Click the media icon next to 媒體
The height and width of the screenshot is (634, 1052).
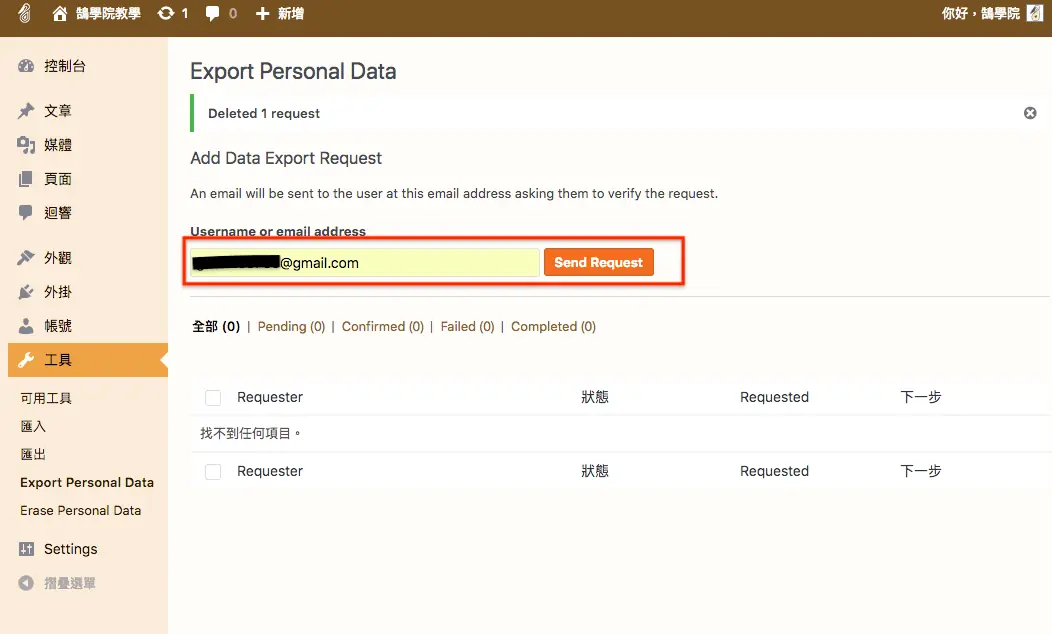point(26,145)
